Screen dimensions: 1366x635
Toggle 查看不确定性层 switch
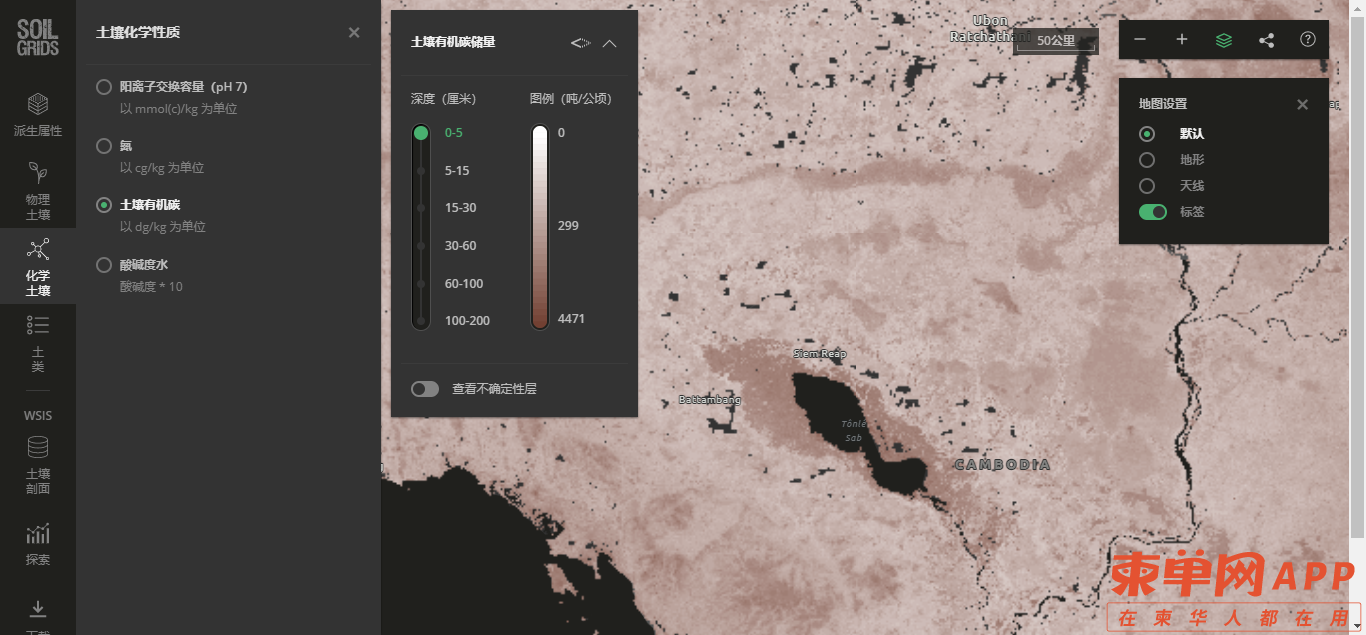pyautogui.click(x=425, y=389)
